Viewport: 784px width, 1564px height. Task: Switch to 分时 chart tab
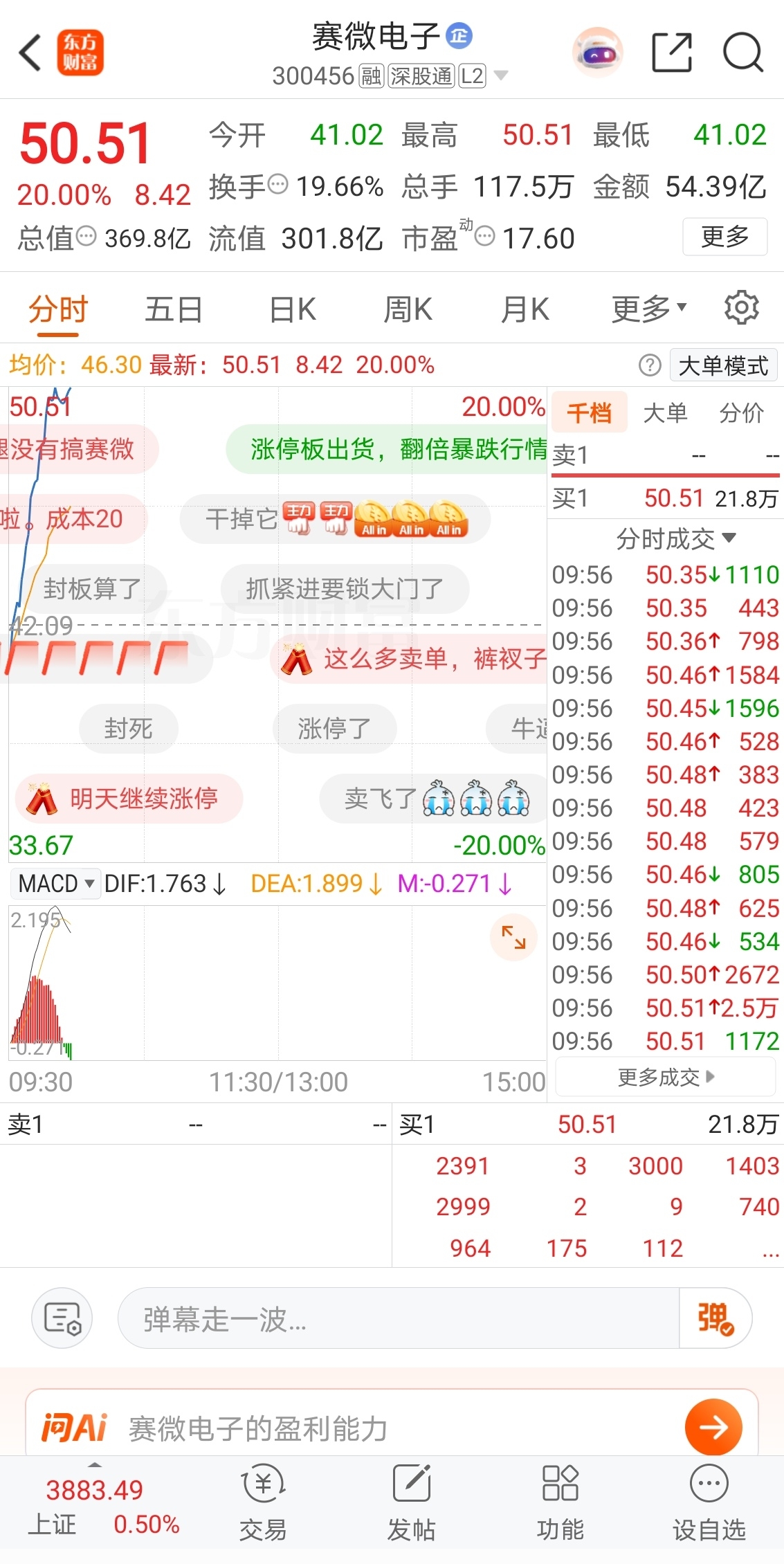click(58, 309)
